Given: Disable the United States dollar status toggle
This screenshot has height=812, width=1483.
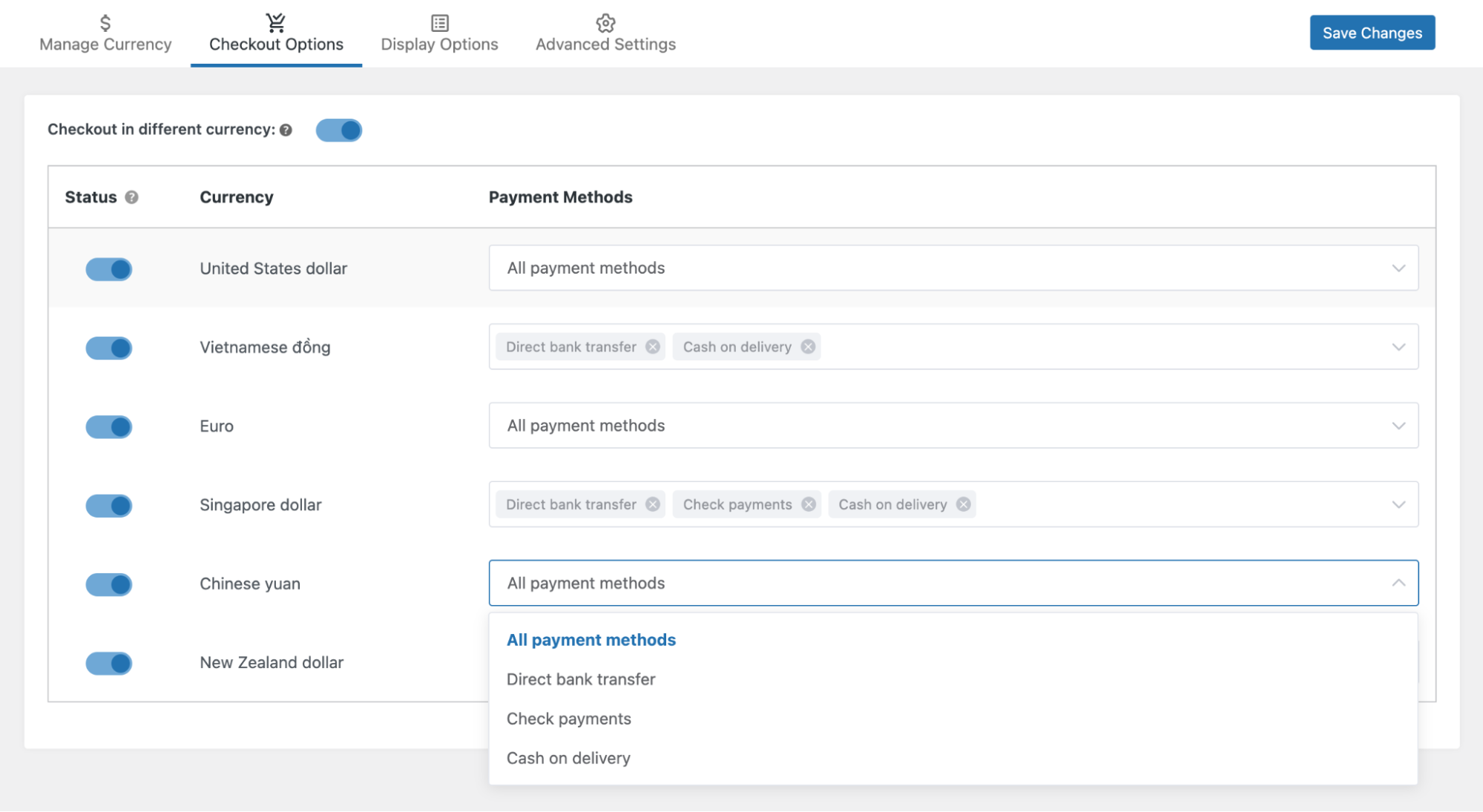Looking at the screenshot, I should pos(108,268).
